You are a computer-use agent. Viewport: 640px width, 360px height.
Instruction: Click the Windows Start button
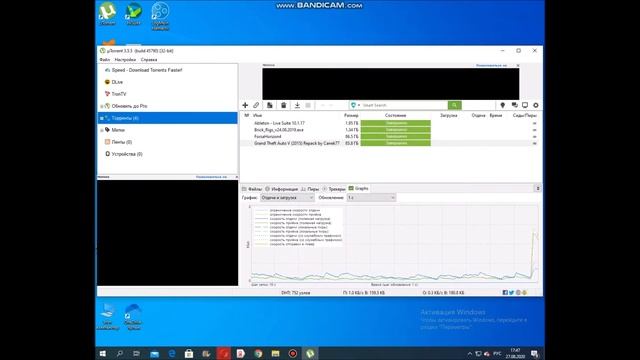click(103, 353)
